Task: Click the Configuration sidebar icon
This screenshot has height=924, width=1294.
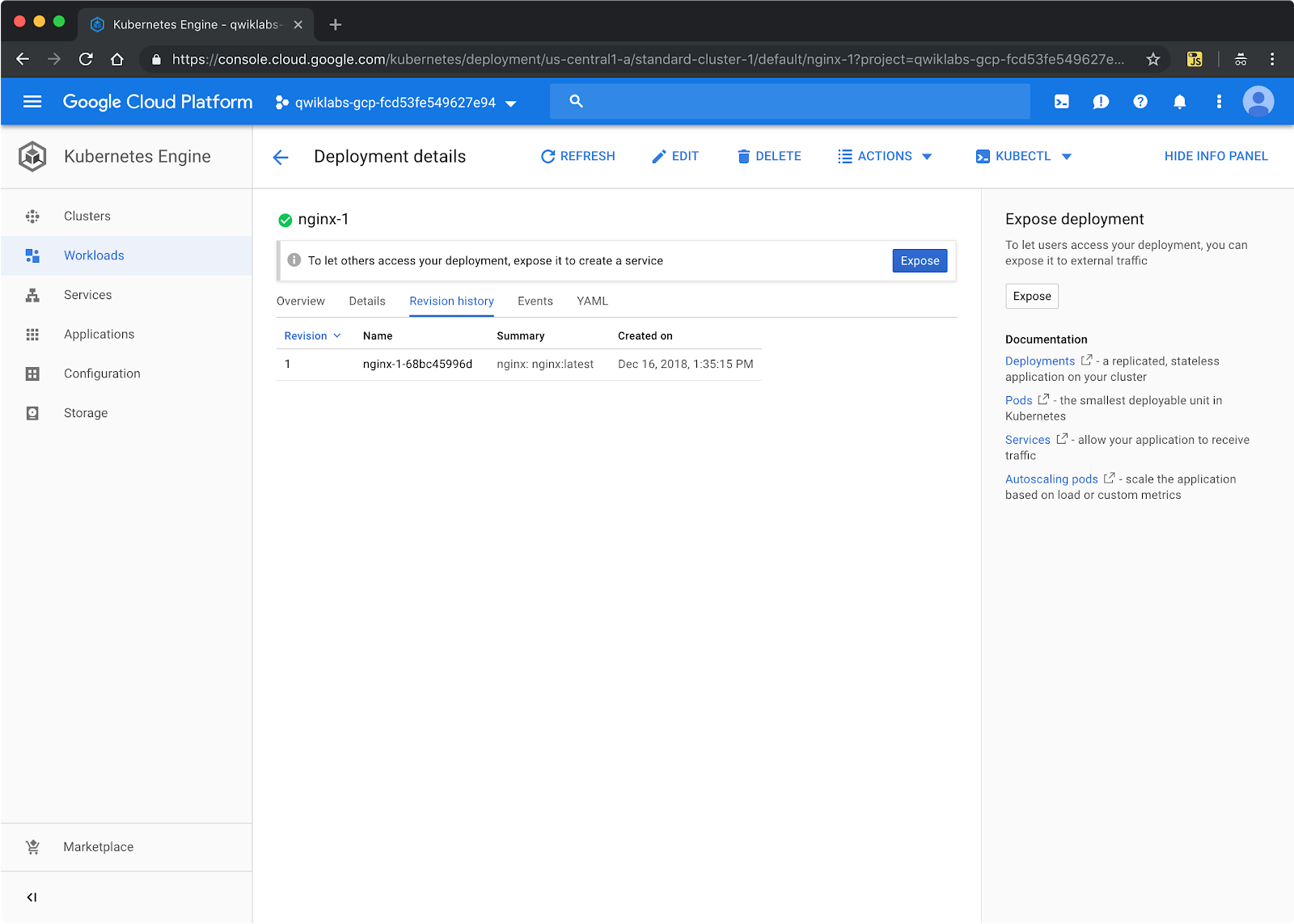Action: (32, 373)
